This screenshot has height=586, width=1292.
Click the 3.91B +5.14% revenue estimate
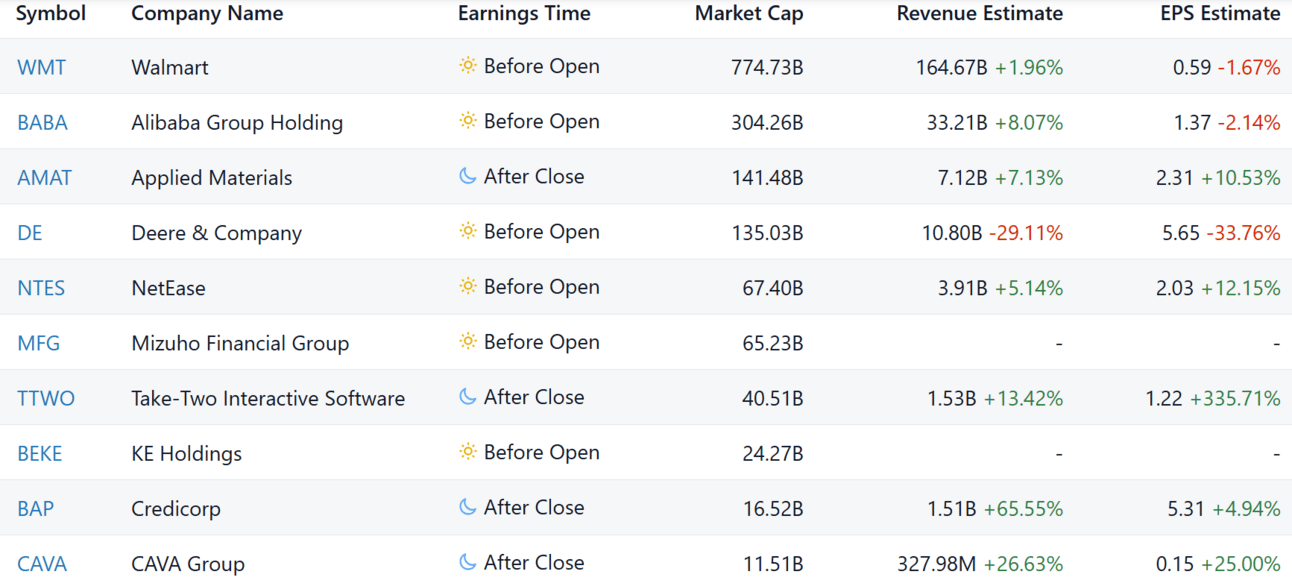(x=1000, y=288)
